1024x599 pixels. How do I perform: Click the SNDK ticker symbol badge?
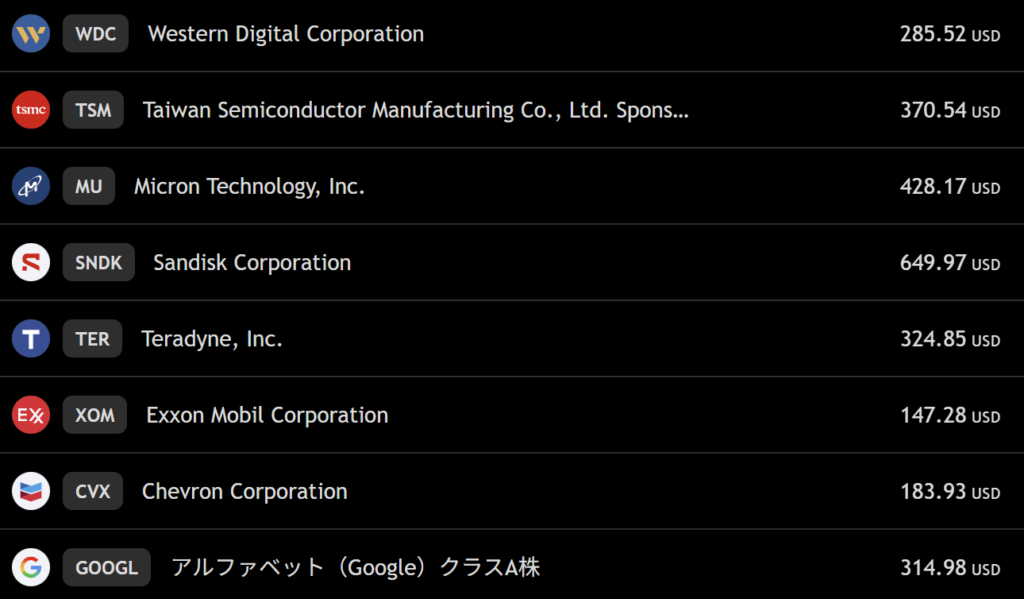(x=98, y=263)
